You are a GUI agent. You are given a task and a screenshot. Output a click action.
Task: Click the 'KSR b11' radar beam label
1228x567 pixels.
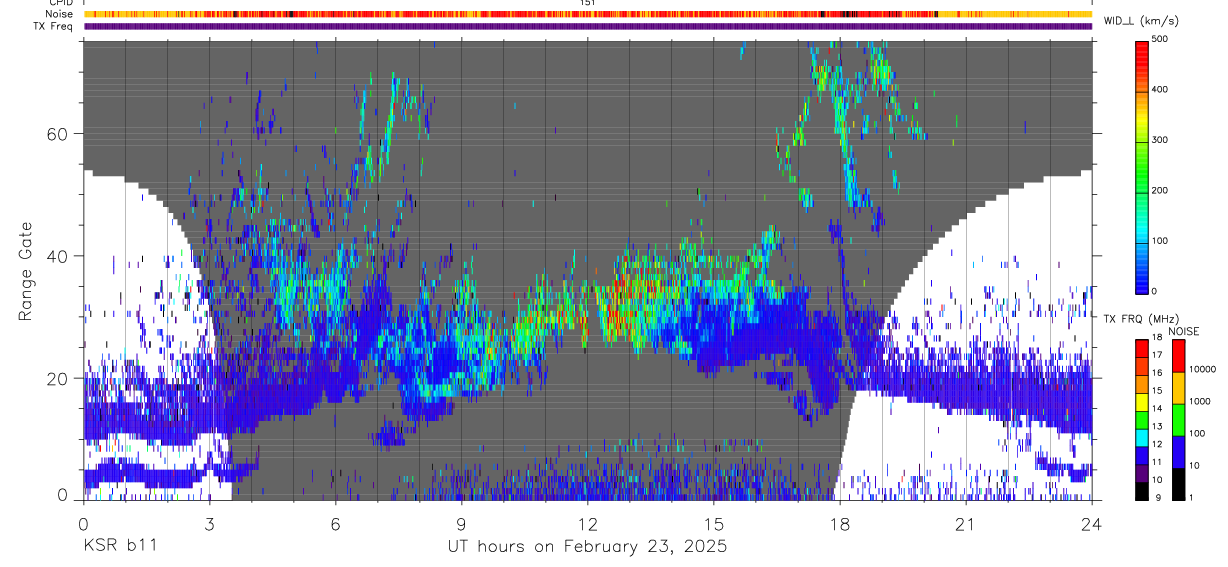(119, 547)
